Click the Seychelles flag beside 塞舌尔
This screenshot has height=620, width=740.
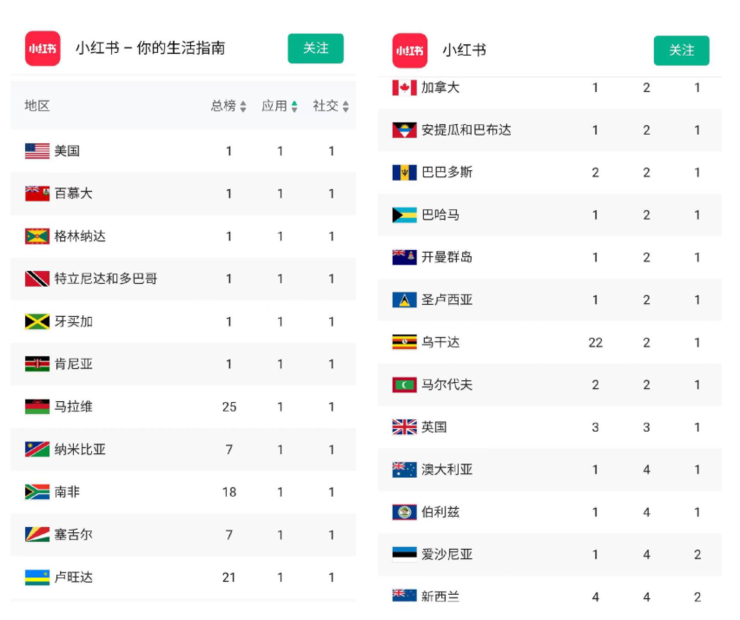(x=37, y=534)
